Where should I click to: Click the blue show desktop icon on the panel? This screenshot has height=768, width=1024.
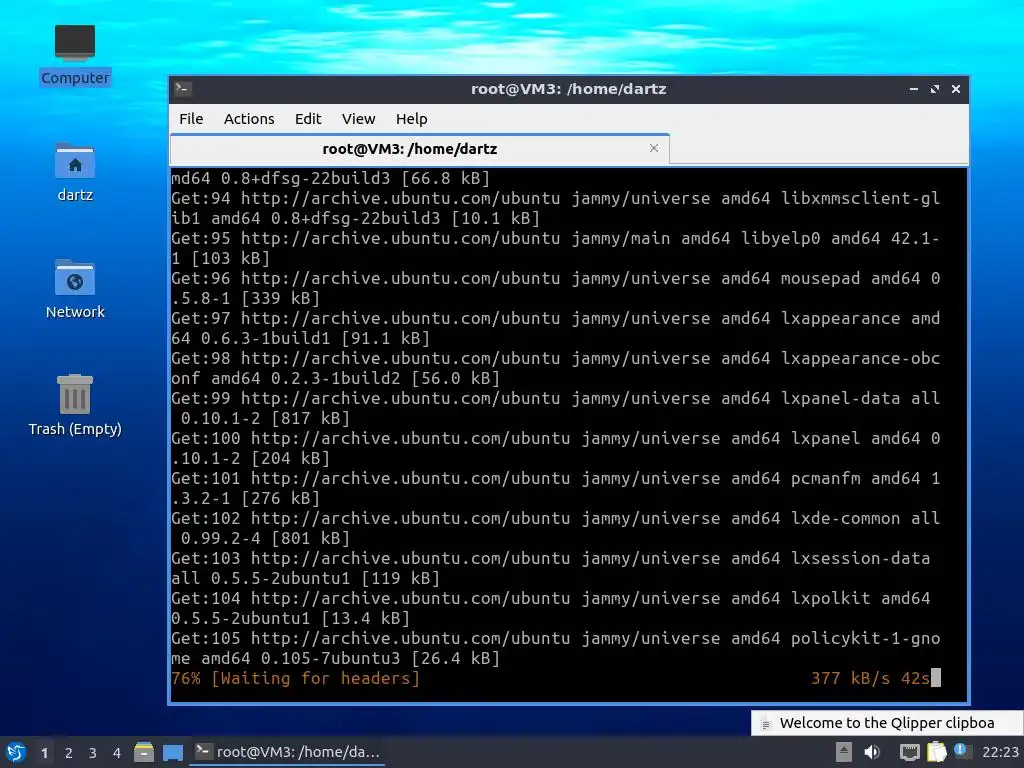[172, 752]
